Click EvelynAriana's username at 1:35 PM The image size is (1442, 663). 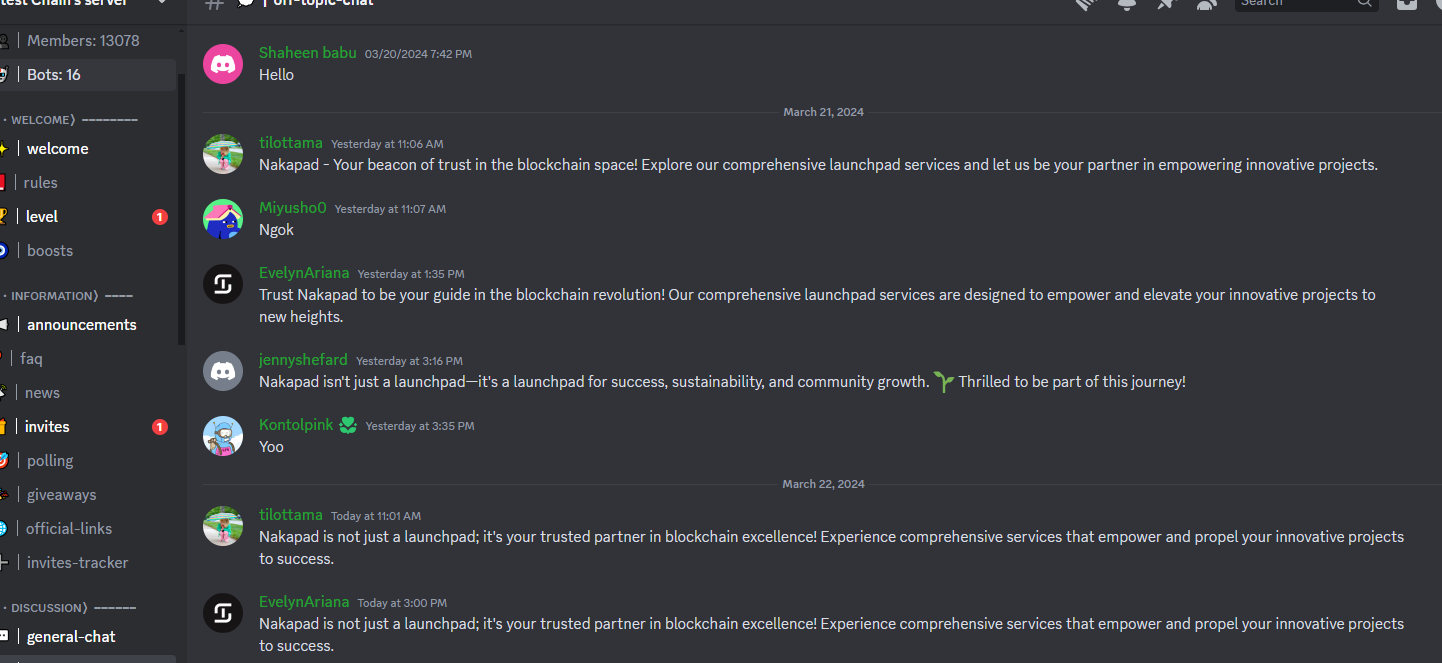pyautogui.click(x=304, y=273)
